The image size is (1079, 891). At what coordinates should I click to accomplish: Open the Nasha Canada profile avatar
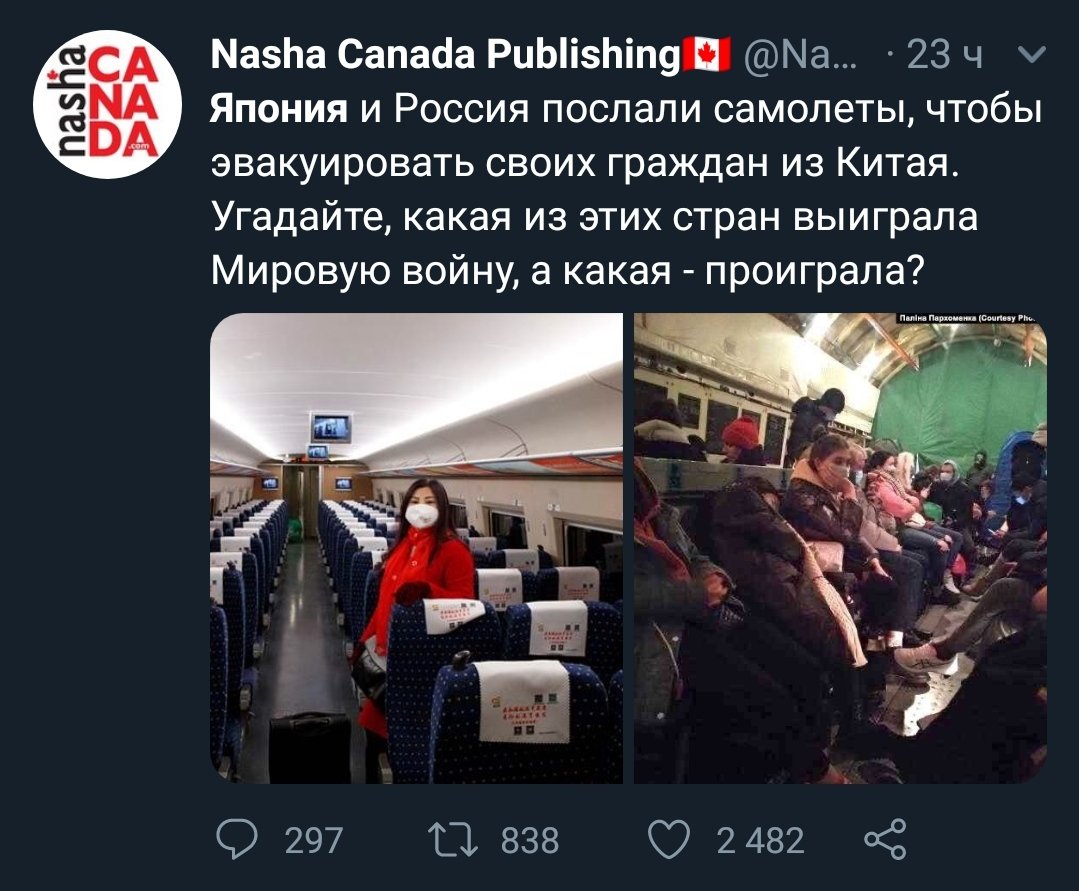107,104
